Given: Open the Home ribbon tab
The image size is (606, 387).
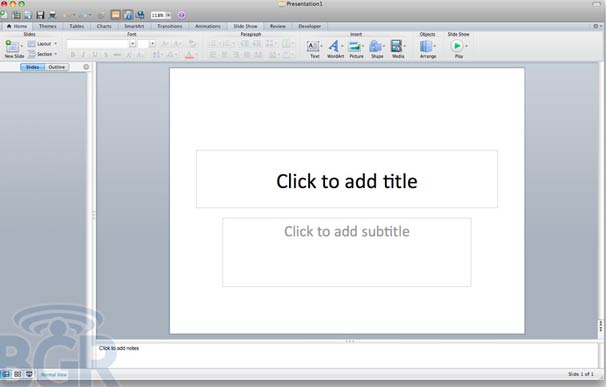Looking at the screenshot, I should coord(17,26).
